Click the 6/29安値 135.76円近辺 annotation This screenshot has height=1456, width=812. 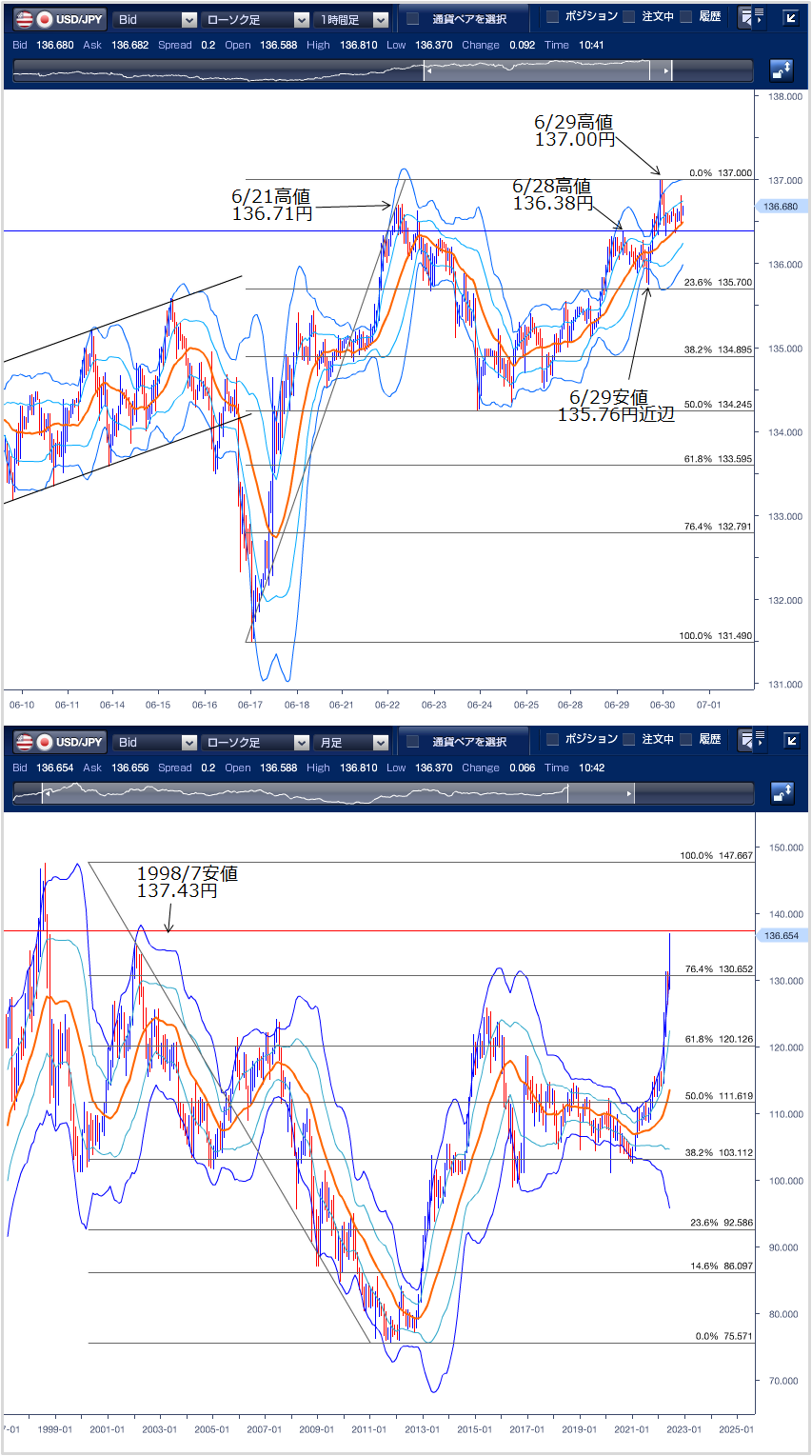616,406
